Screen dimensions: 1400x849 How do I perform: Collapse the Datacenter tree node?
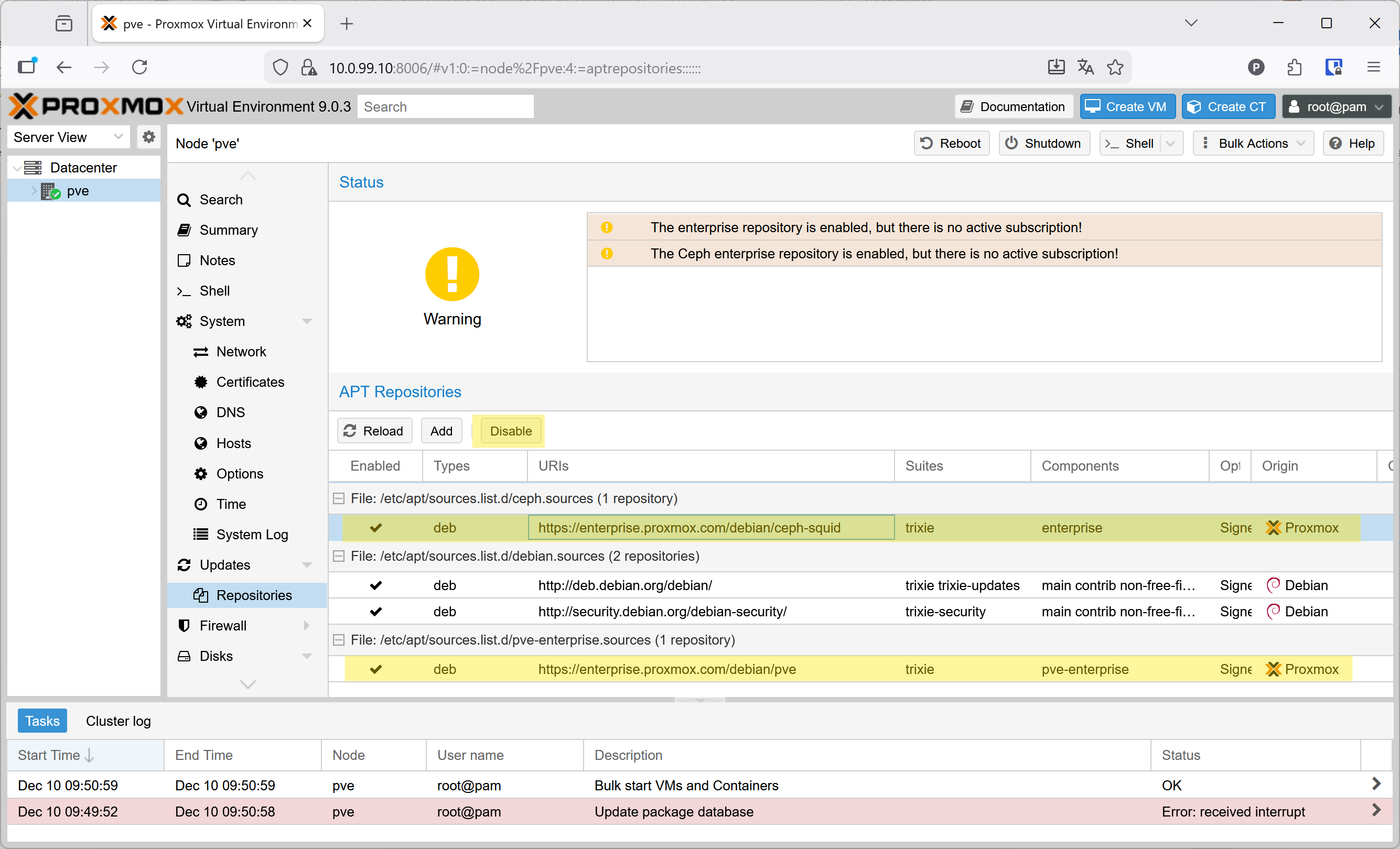pos(18,168)
